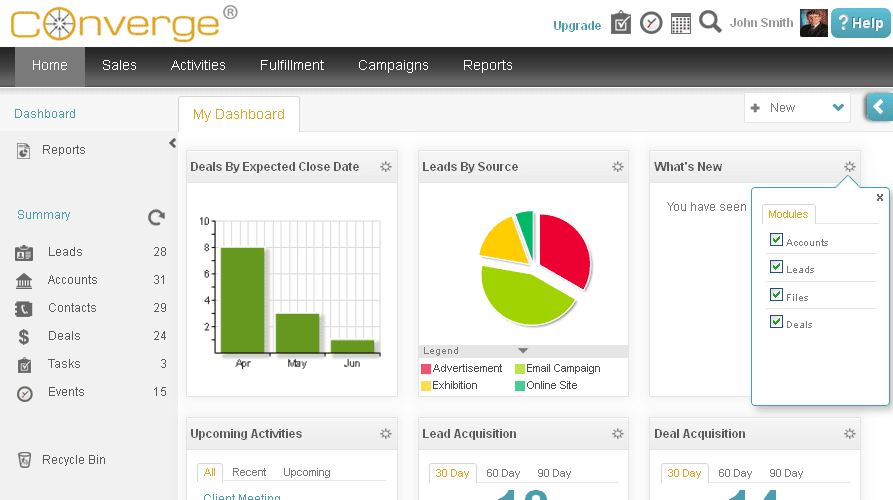
Task: Expand the New dropdown menu
Action: tap(837, 108)
